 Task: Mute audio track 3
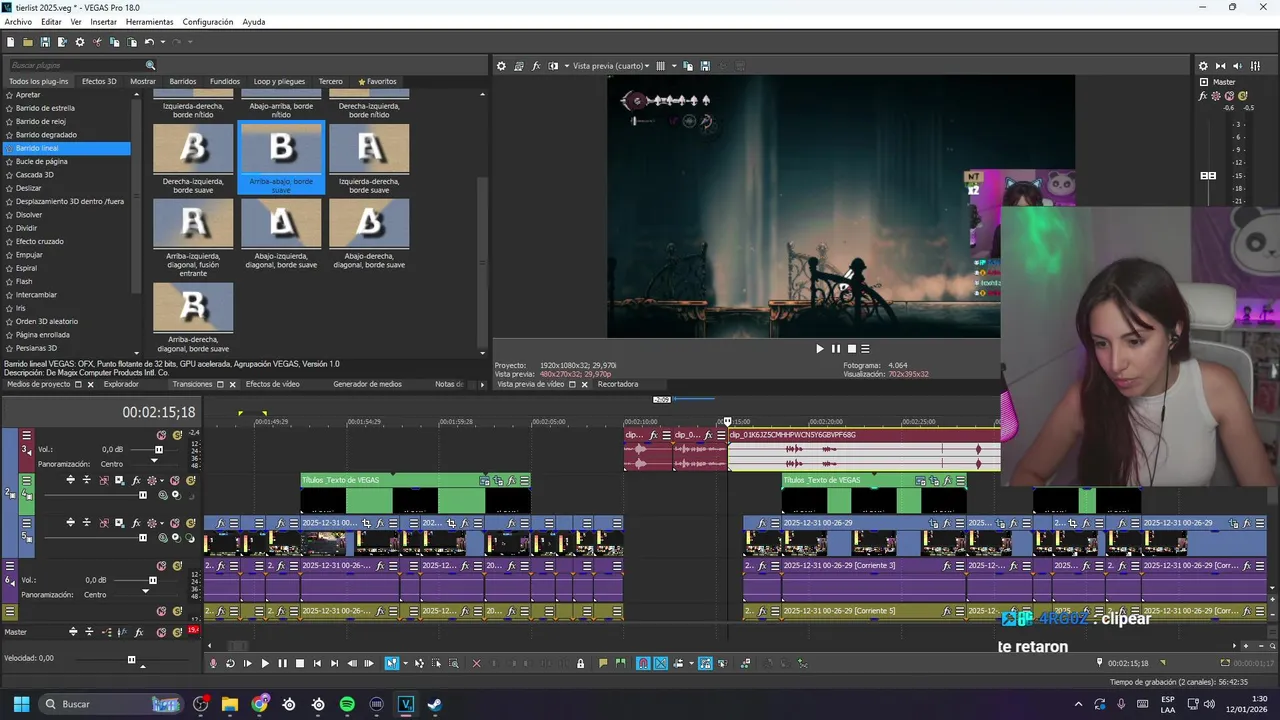tap(161, 435)
